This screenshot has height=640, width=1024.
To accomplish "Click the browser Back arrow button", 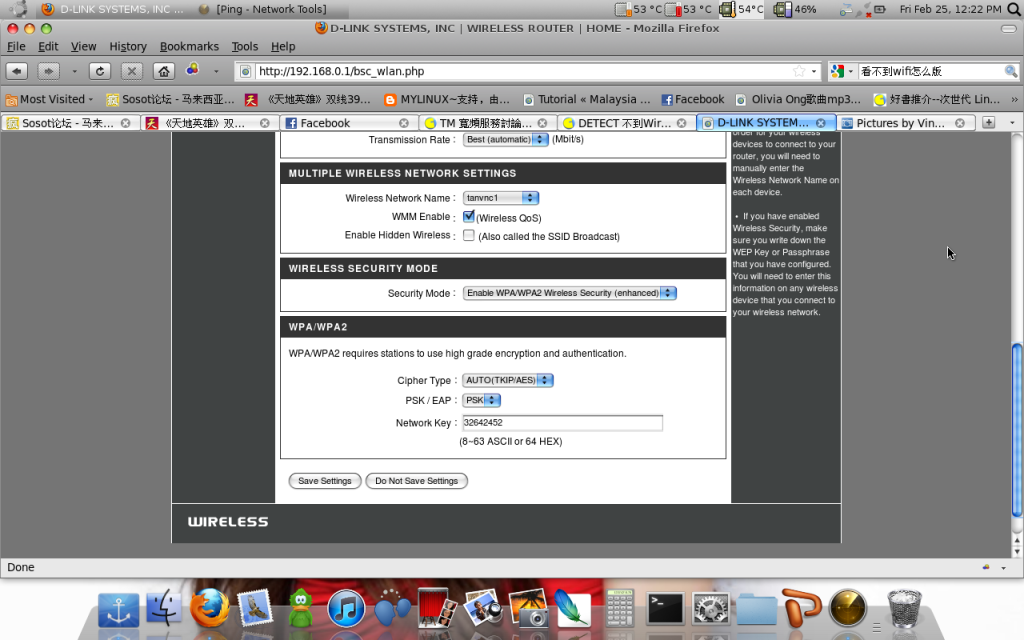I will tap(16, 71).
